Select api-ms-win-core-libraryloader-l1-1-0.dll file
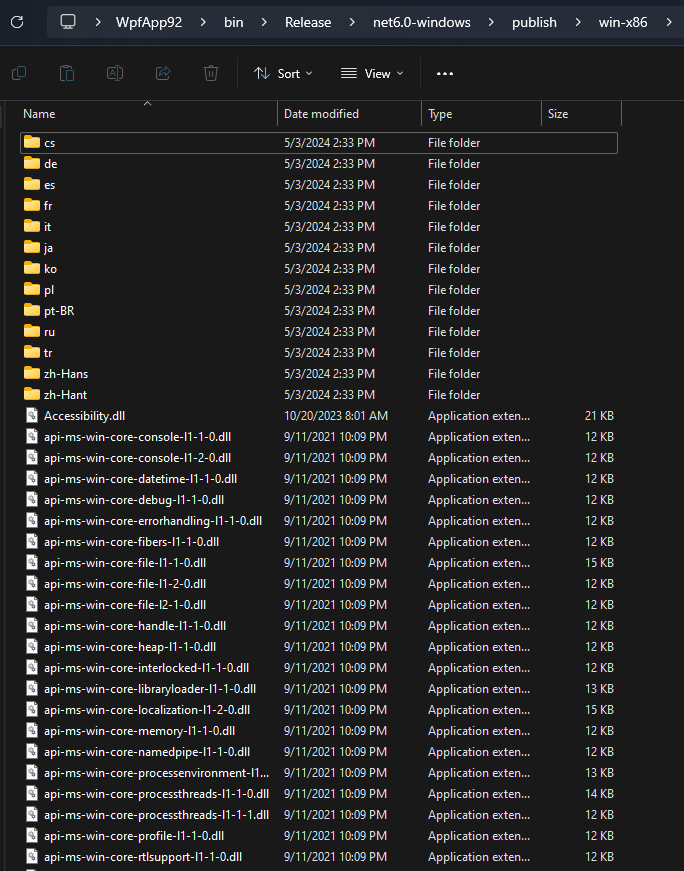Image resolution: width=684 pixels, height=871 pixels. (x=318, y=689)
